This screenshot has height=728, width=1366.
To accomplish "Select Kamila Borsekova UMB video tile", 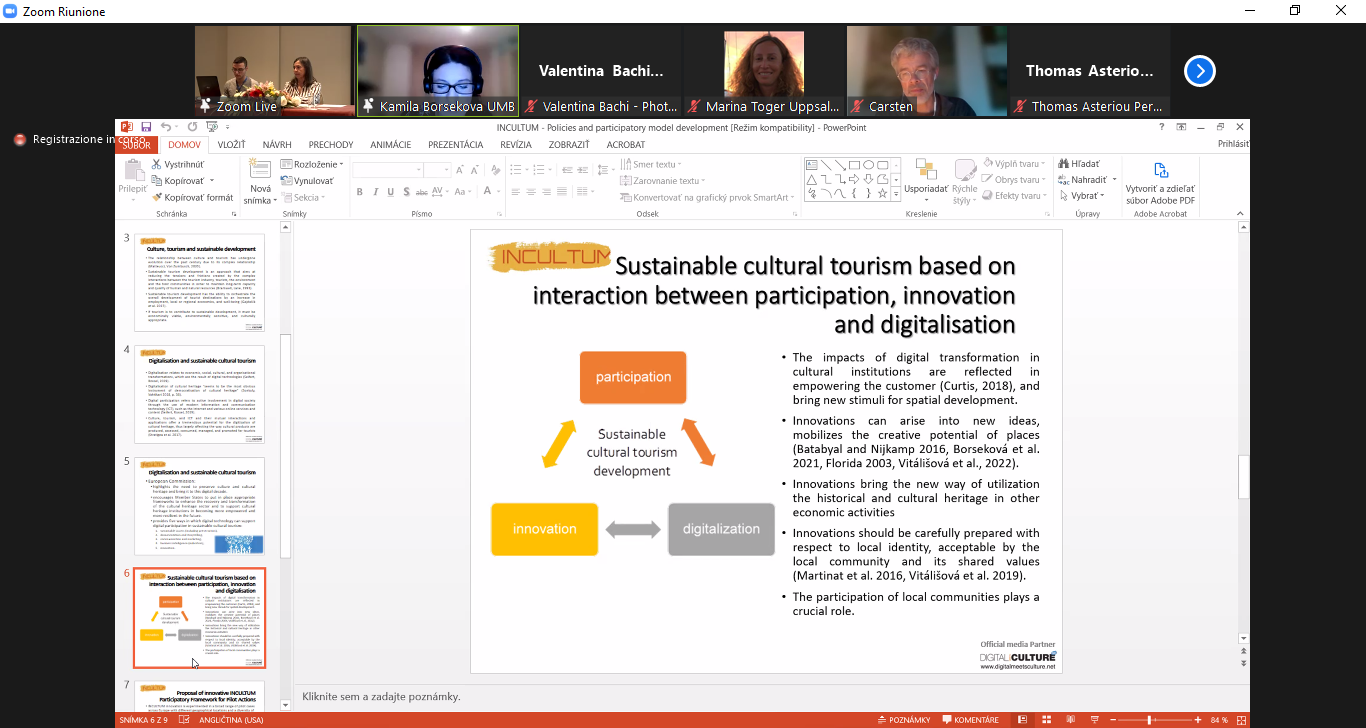I will pos(438,71).
